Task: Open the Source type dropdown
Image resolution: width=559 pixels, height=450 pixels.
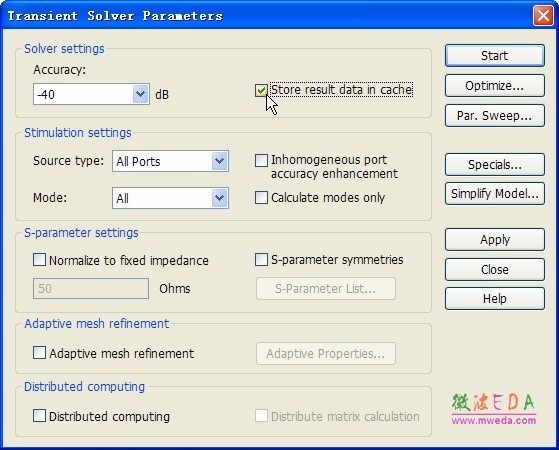Action: (x=220, y=161)
